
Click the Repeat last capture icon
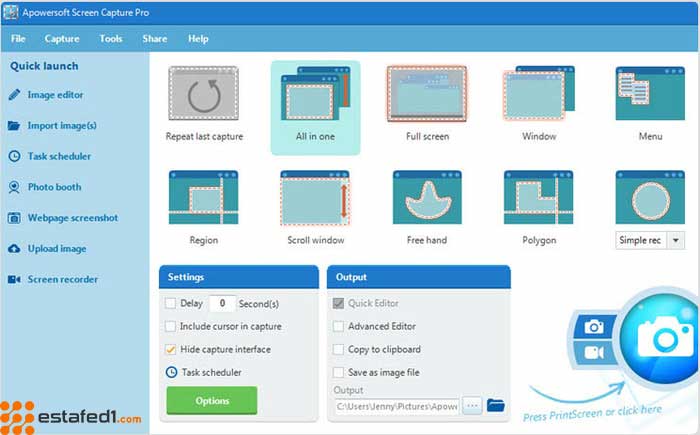click(x=204, y=94)
